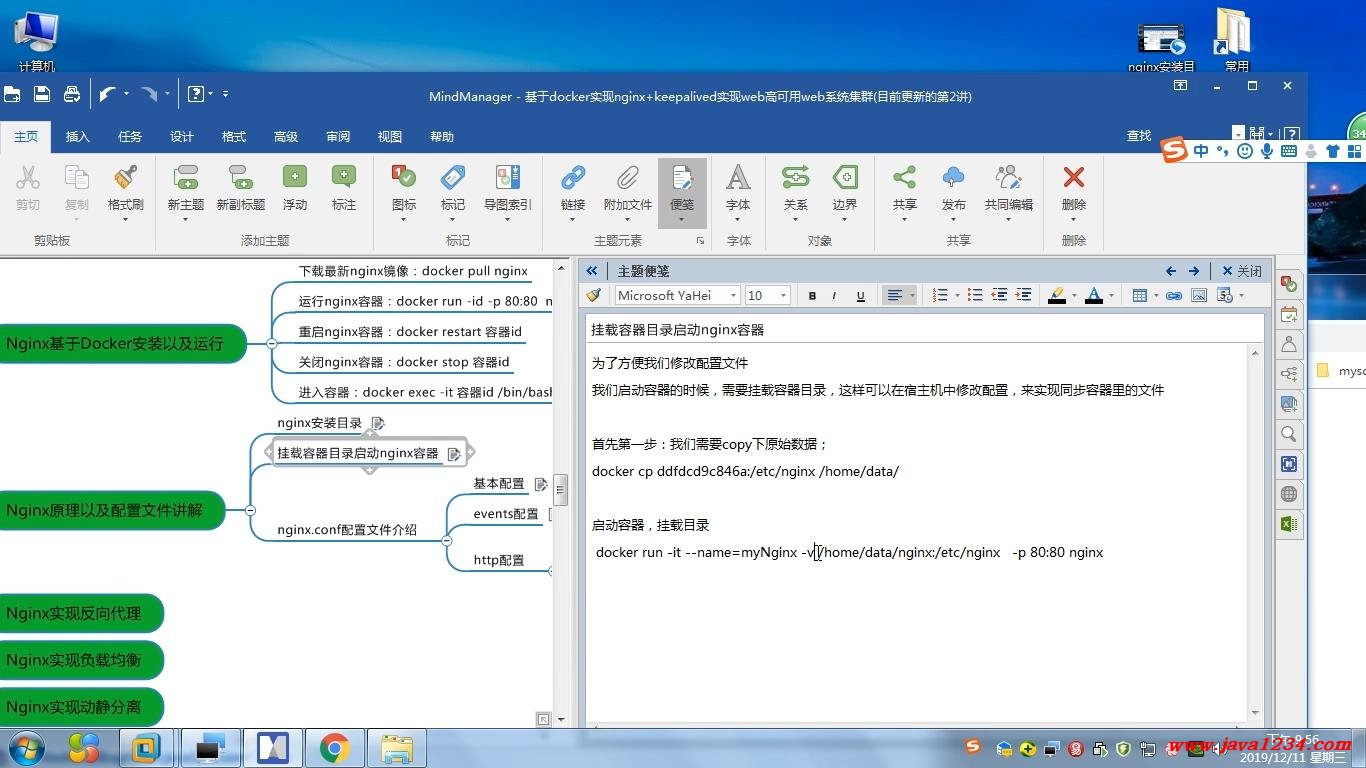Image resolution: width=1366 pixels, height=768 pixels.
Task: Click the 链接 hyperlink button
Action: tap(573, 188)
